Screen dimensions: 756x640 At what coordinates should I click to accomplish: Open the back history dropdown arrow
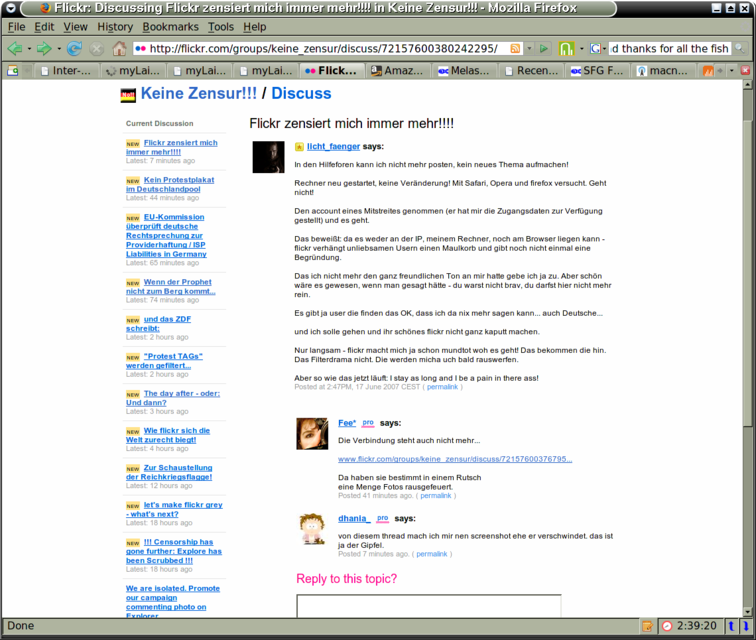(x=29, y=49)
